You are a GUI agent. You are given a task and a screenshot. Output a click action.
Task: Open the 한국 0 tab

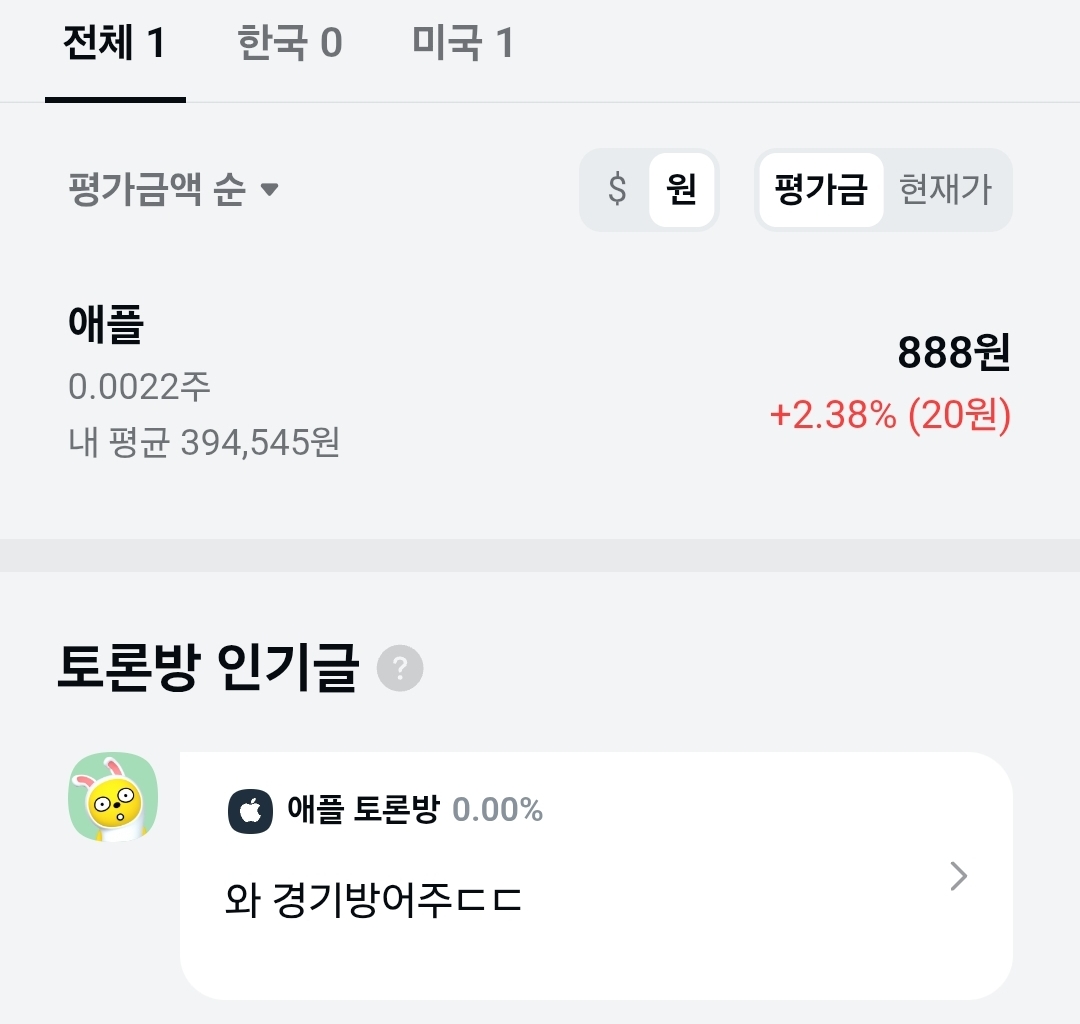290,45
